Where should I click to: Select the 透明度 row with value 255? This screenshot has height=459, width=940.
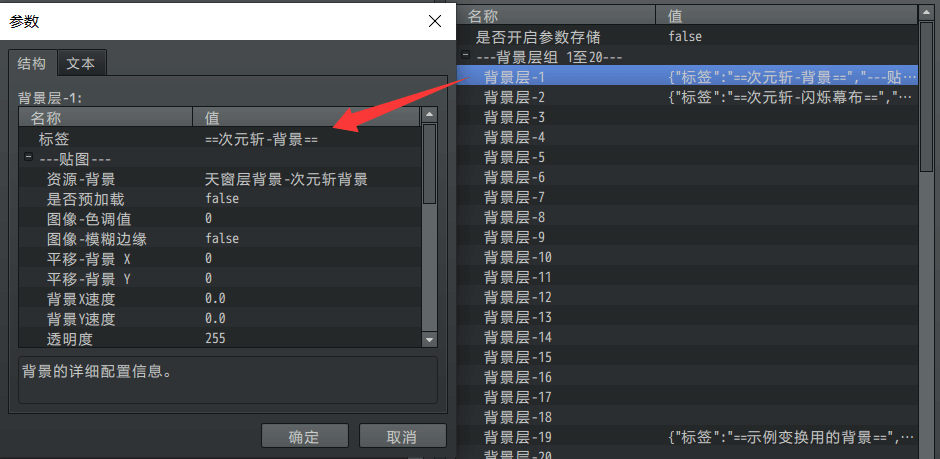click(220, 339)
